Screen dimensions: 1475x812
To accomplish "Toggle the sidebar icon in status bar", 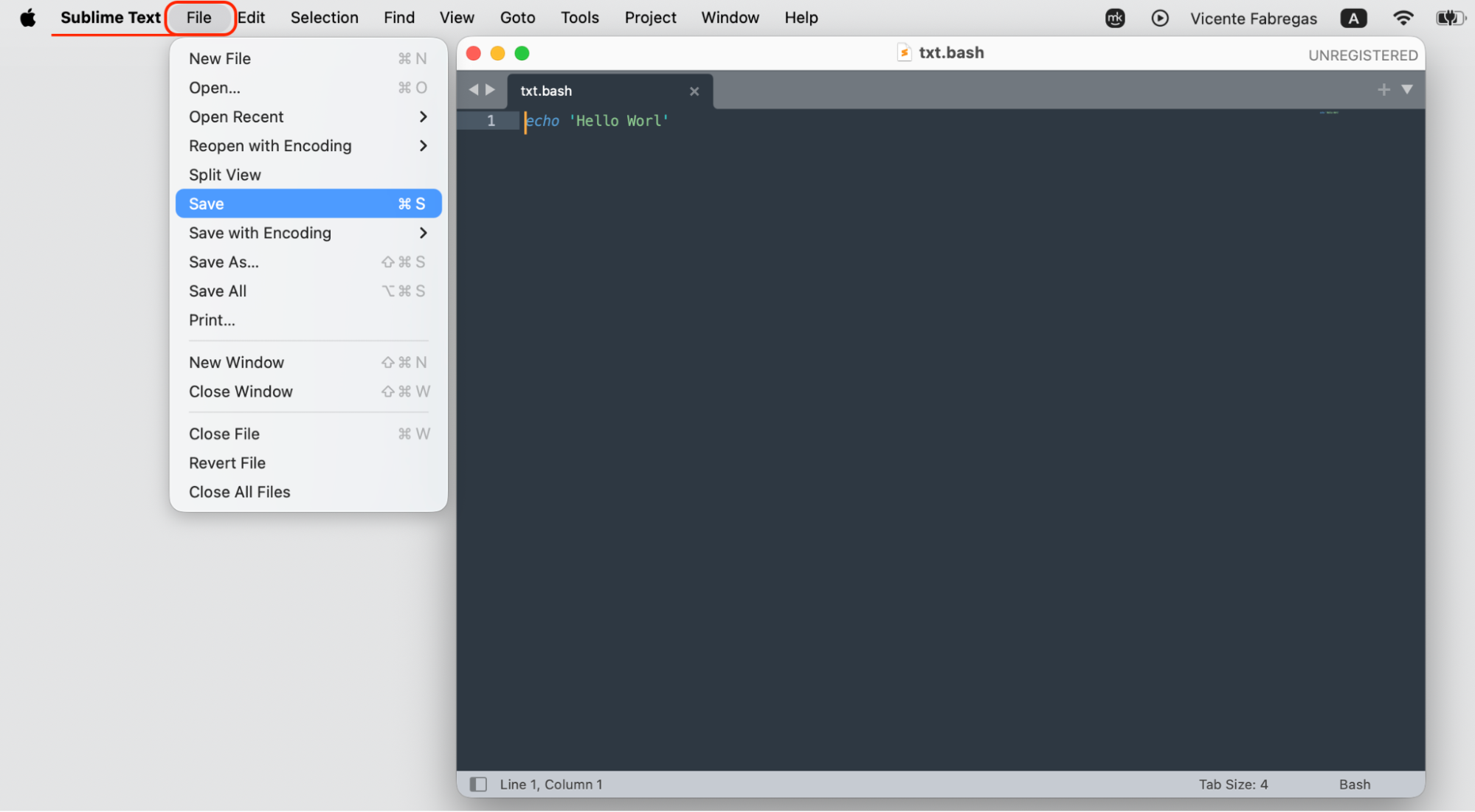I will 478,784.
